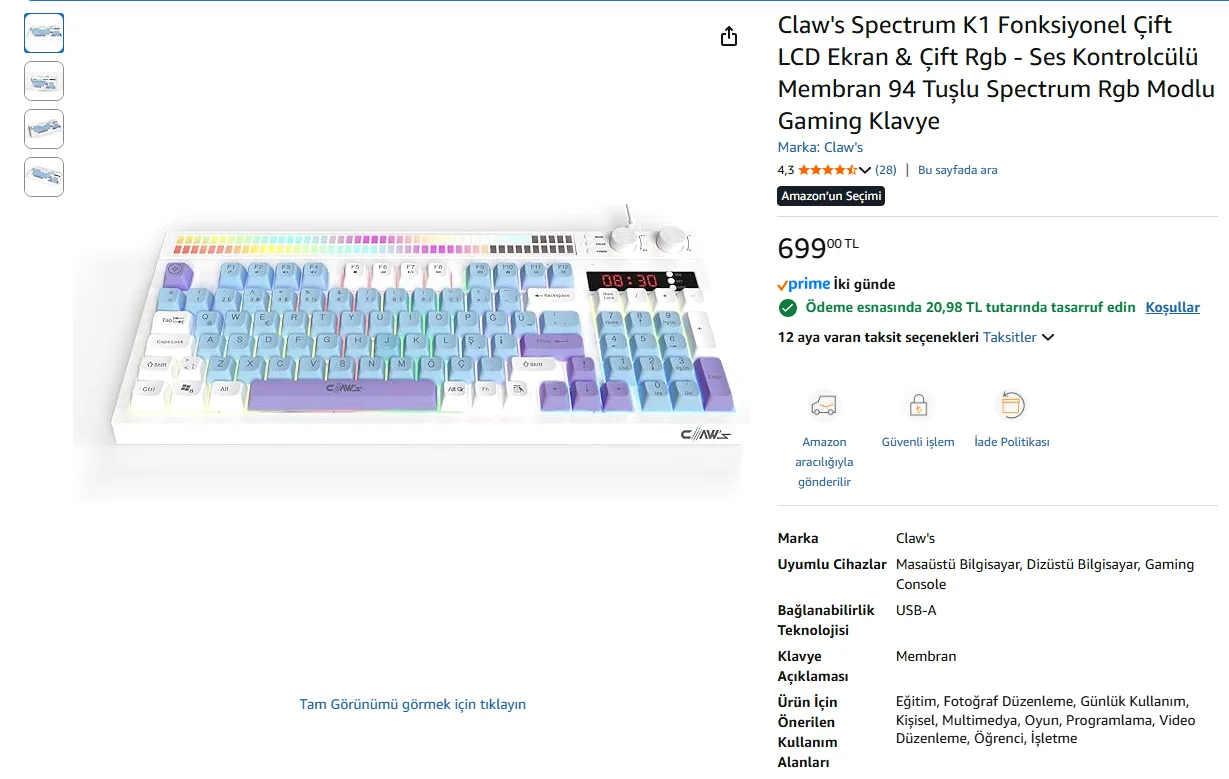Screen dimensions: 1229x779
Task: Click the main keyboard product image
Action: tap(410, 340)
